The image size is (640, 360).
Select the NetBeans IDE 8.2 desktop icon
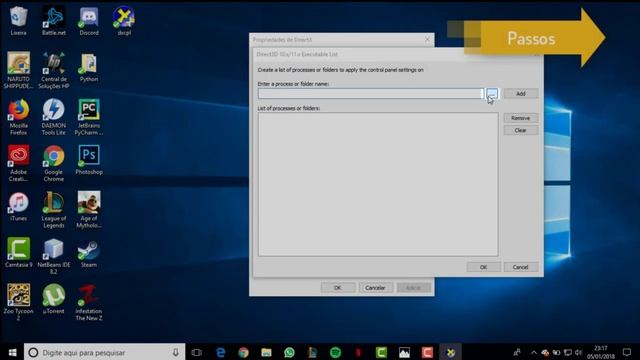53,256
